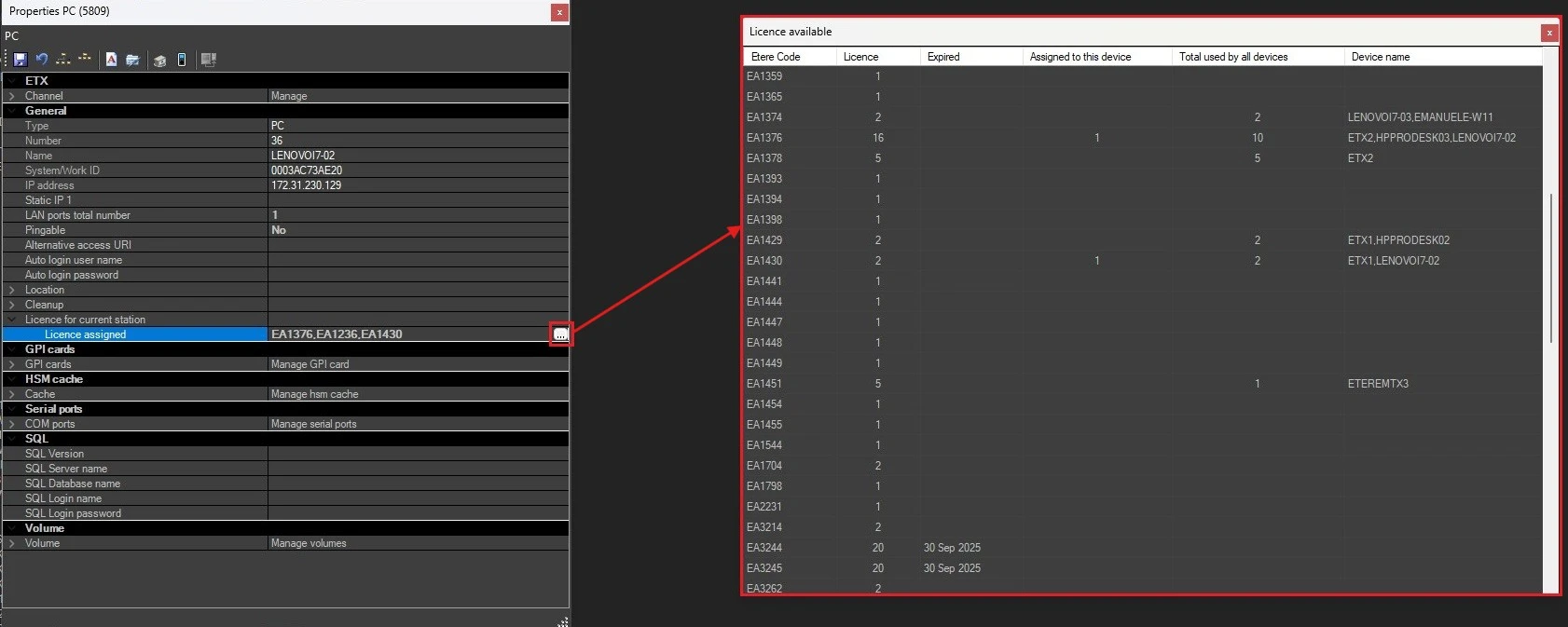Click the greyed-out computers transfer icon
1568x627 pixels.
(209, 60)
